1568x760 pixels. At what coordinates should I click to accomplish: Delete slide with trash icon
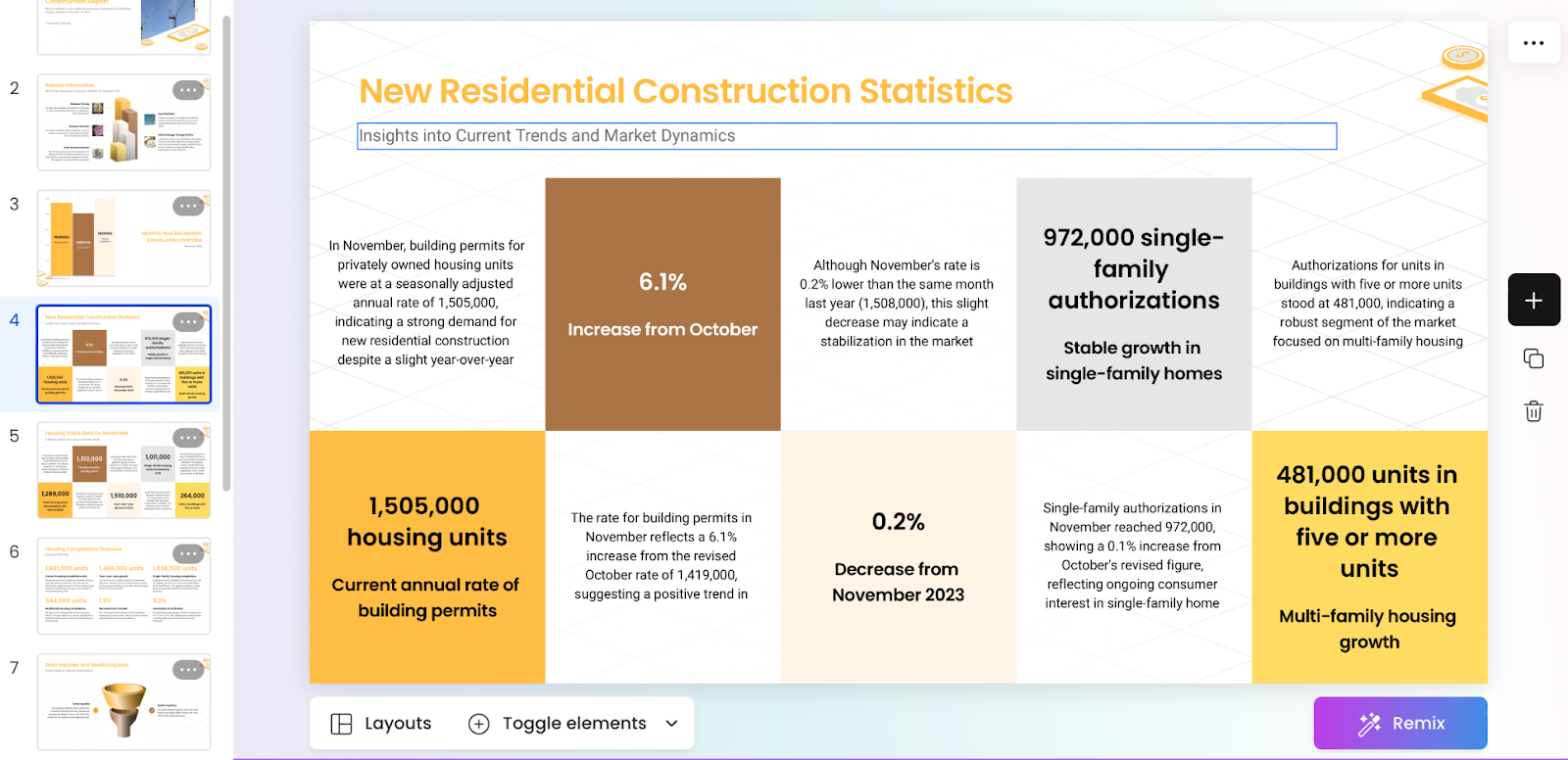click(x=1534, y=411)
